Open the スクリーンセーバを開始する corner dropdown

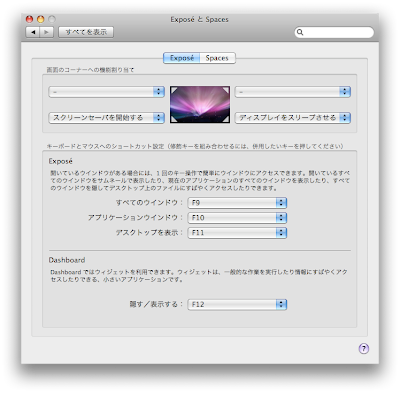[x=107, y=118]
